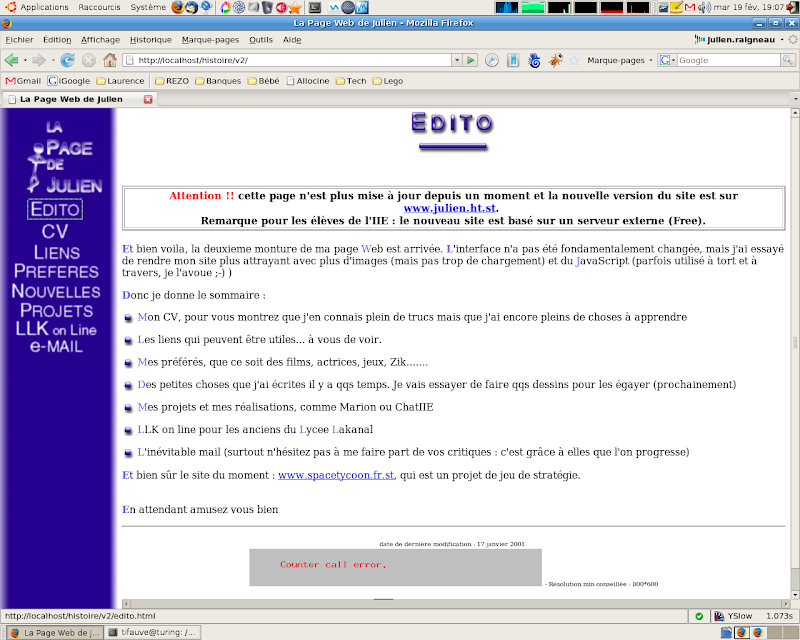Viewport: 800px width, 640px height.
Task: Follow the www.julien.ht.st link
Action: point(449,208)
